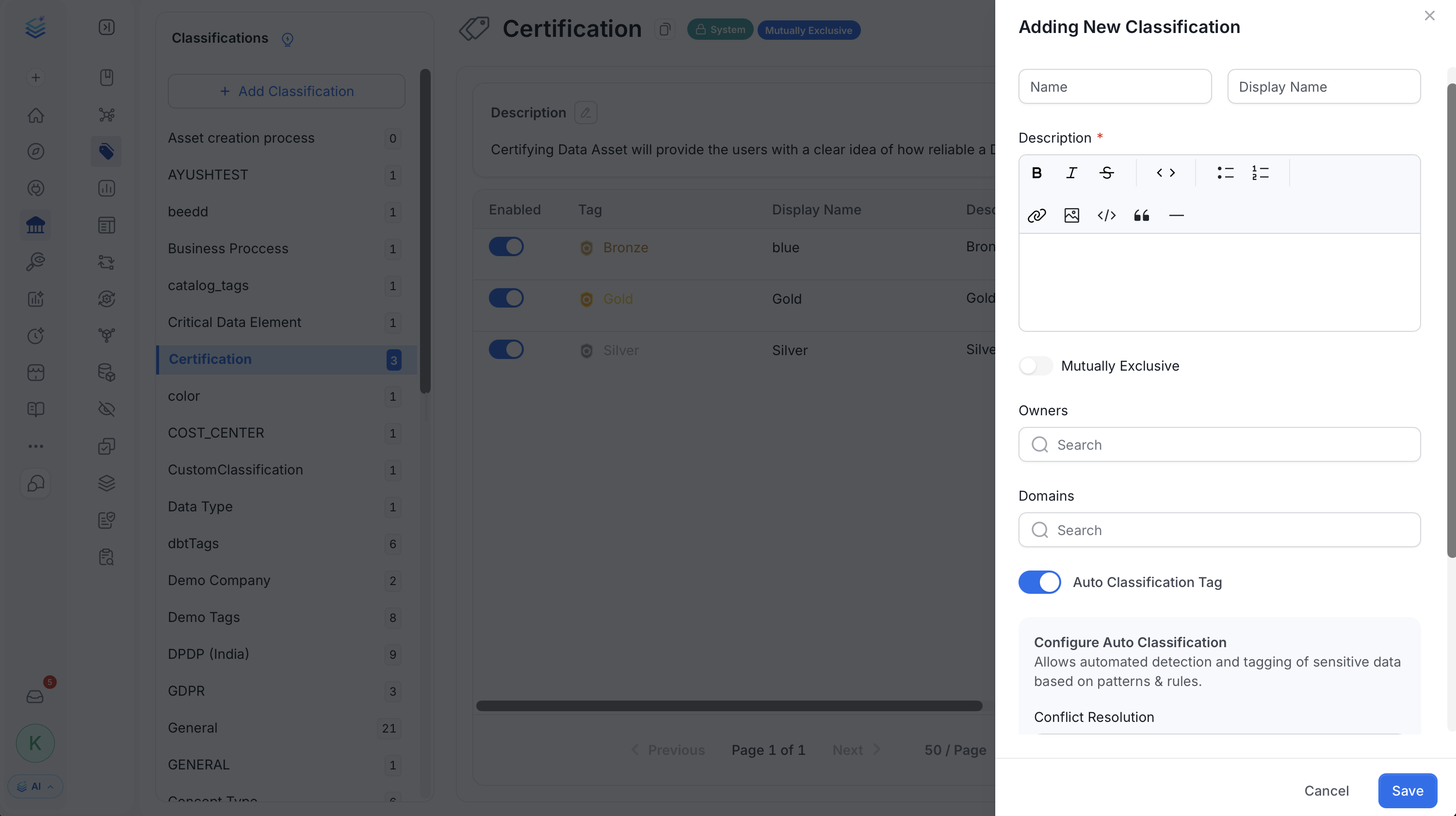
Task: Copy the Certification name using copy icon
Action: [664, 30]
